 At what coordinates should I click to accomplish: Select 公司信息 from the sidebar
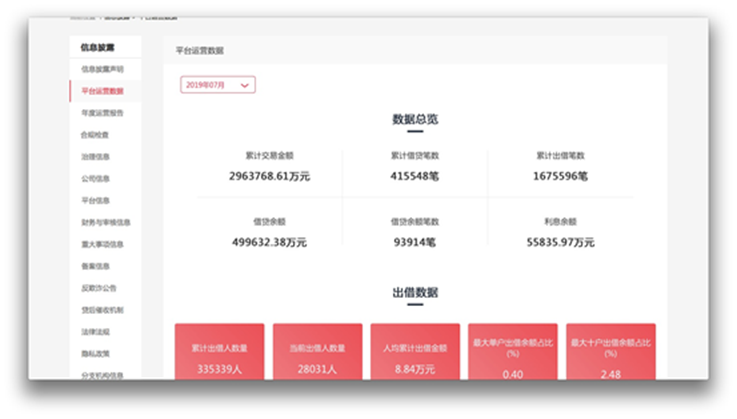click(x=95, y=178)
